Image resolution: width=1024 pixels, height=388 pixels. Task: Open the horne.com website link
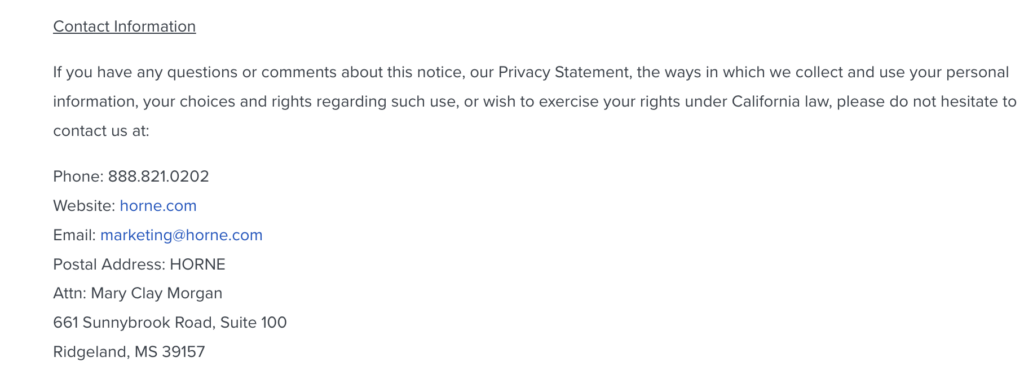point(158,206)
